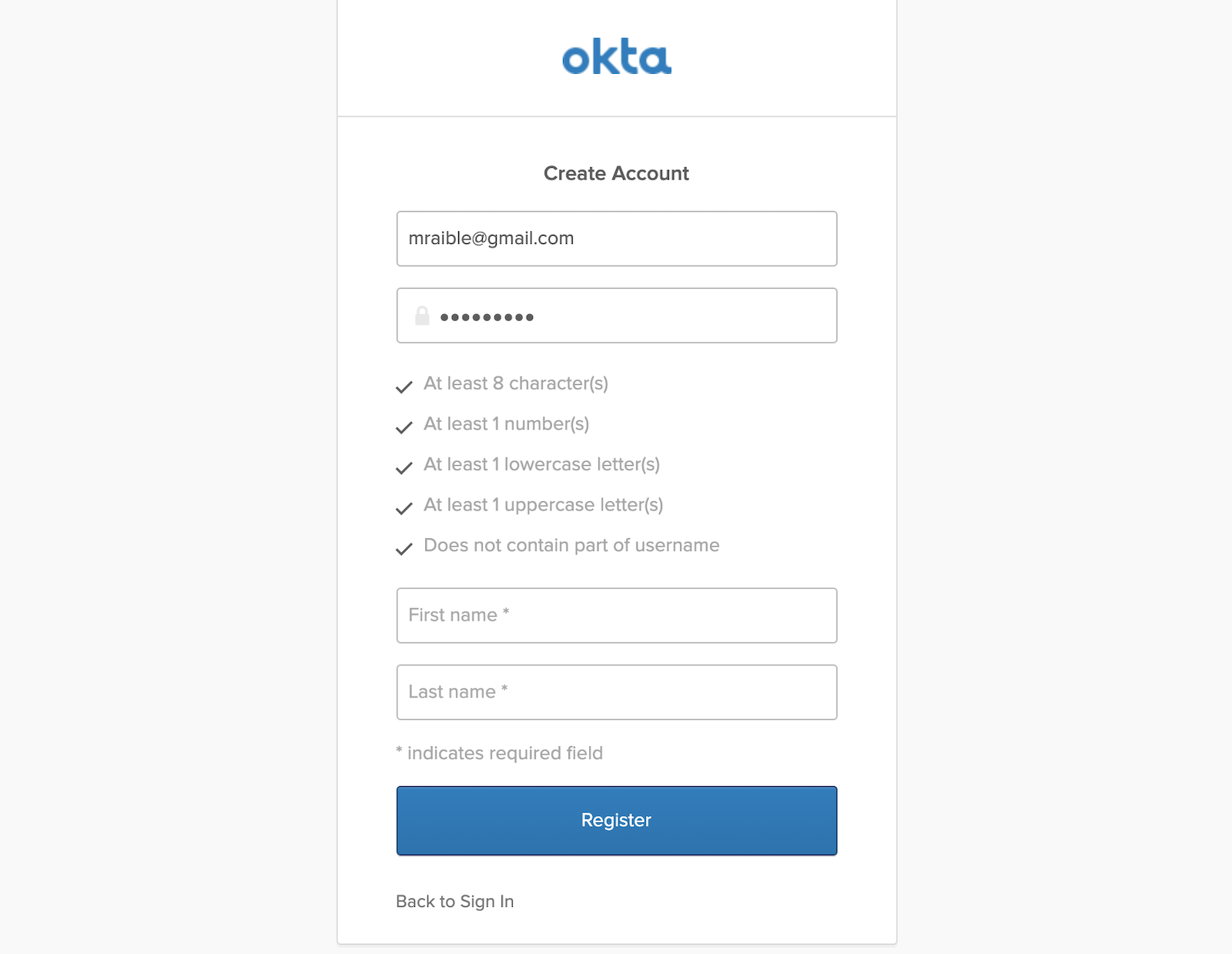The image size is (1232, 954).
Task: Click the 'At least 1 uppercase letter(s)' text
Action: point(543,505)
